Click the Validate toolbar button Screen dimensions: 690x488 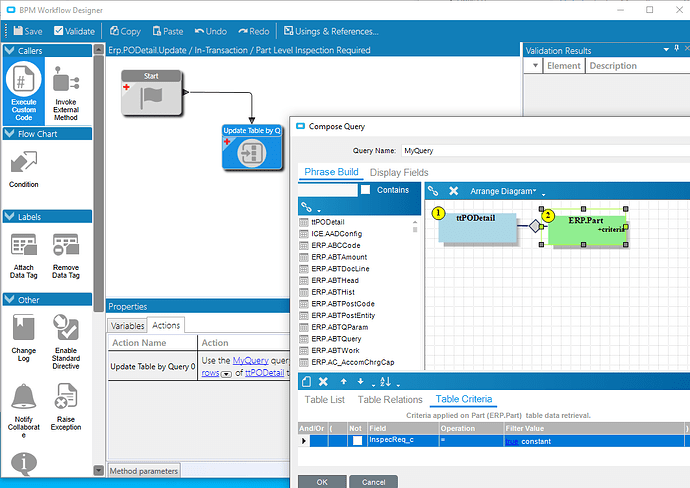tap(73, 31)
